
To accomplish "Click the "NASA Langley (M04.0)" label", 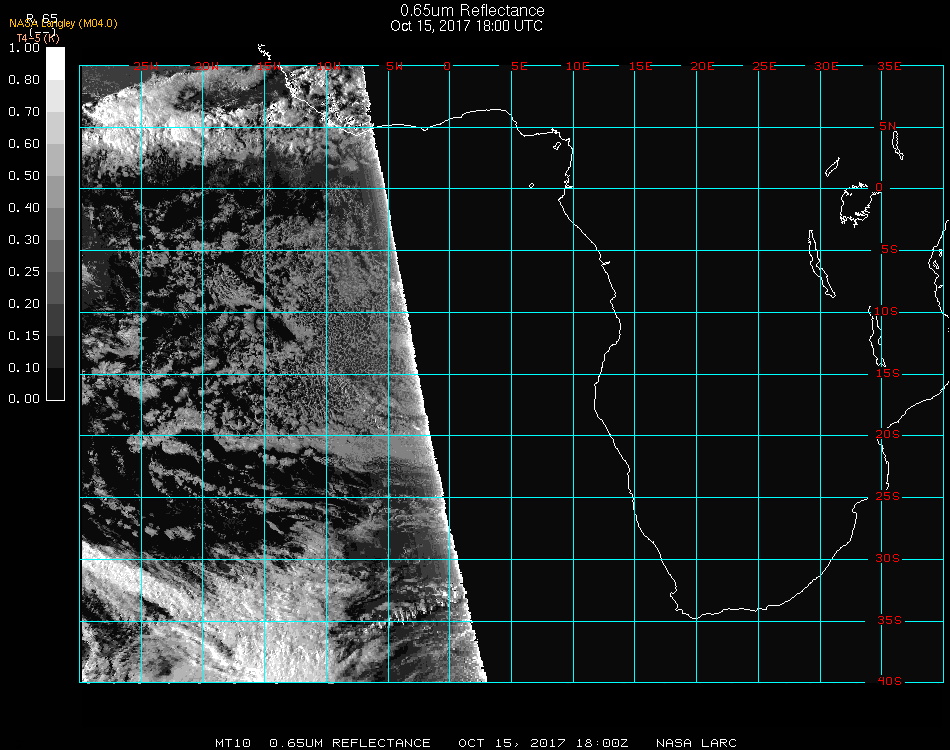I will 63,24.
